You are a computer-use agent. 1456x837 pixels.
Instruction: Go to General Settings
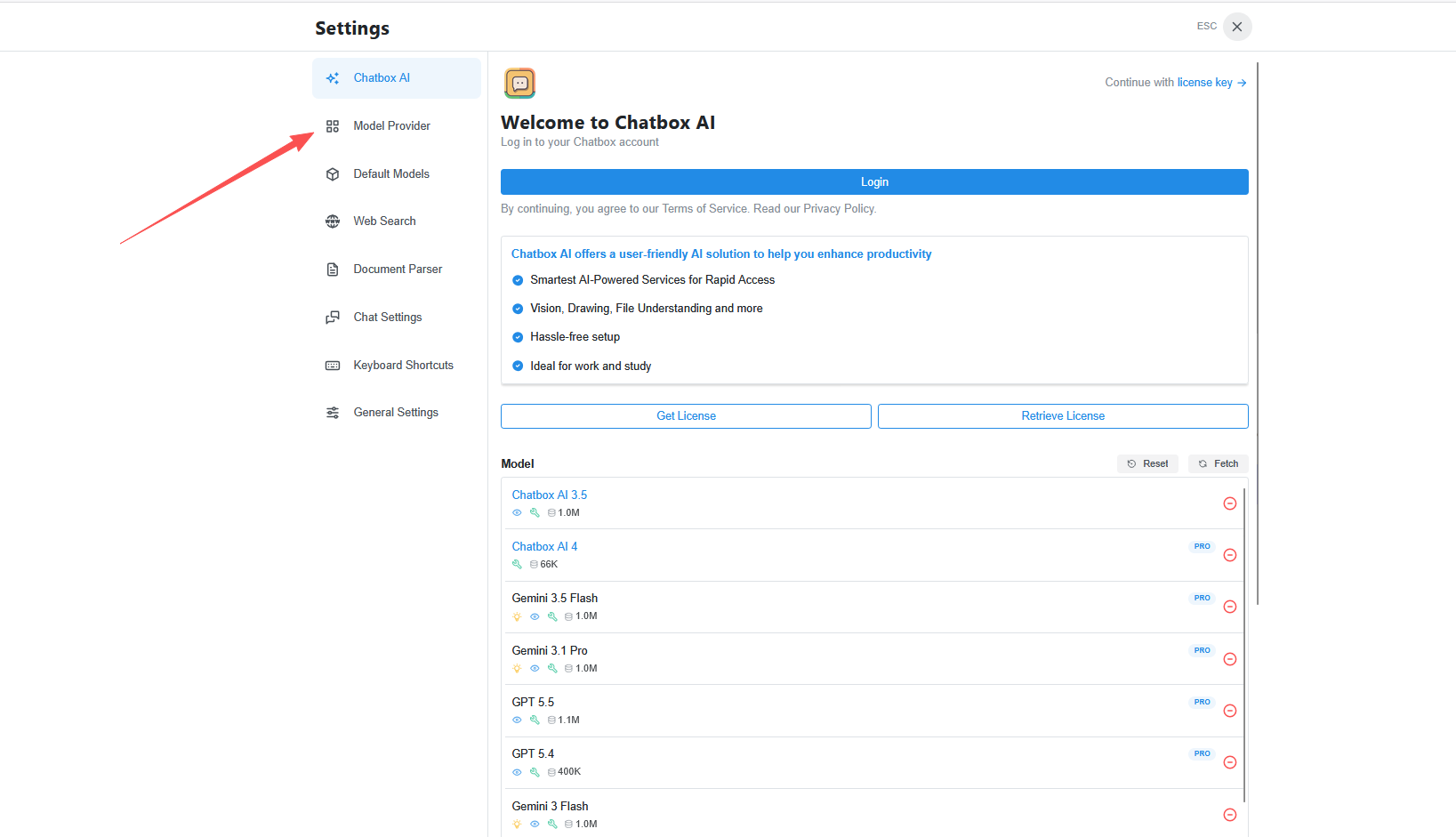(x=396, y=413)
